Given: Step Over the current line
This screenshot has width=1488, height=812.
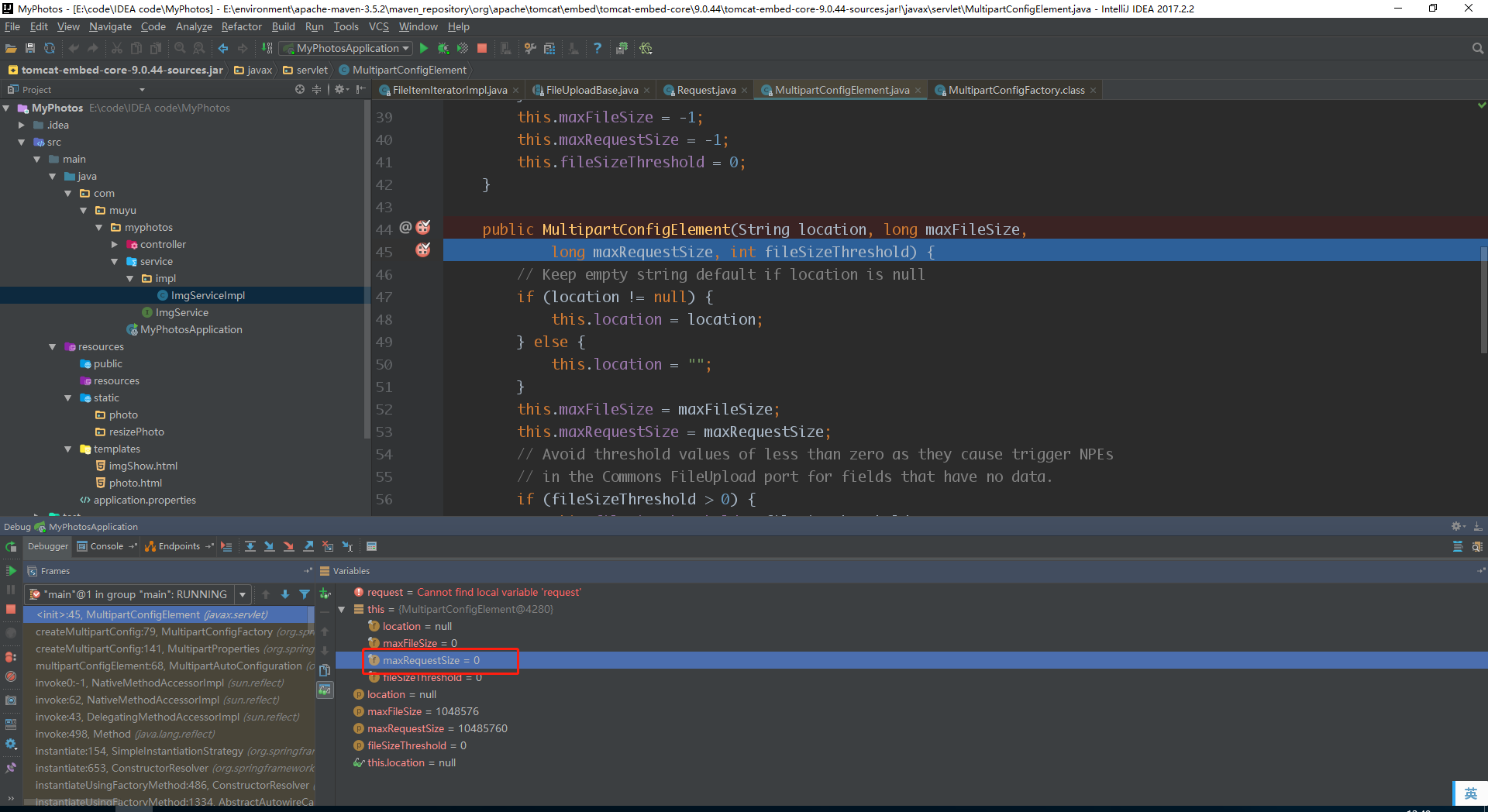Looking at the screenshot, I should tap(250, 546).
